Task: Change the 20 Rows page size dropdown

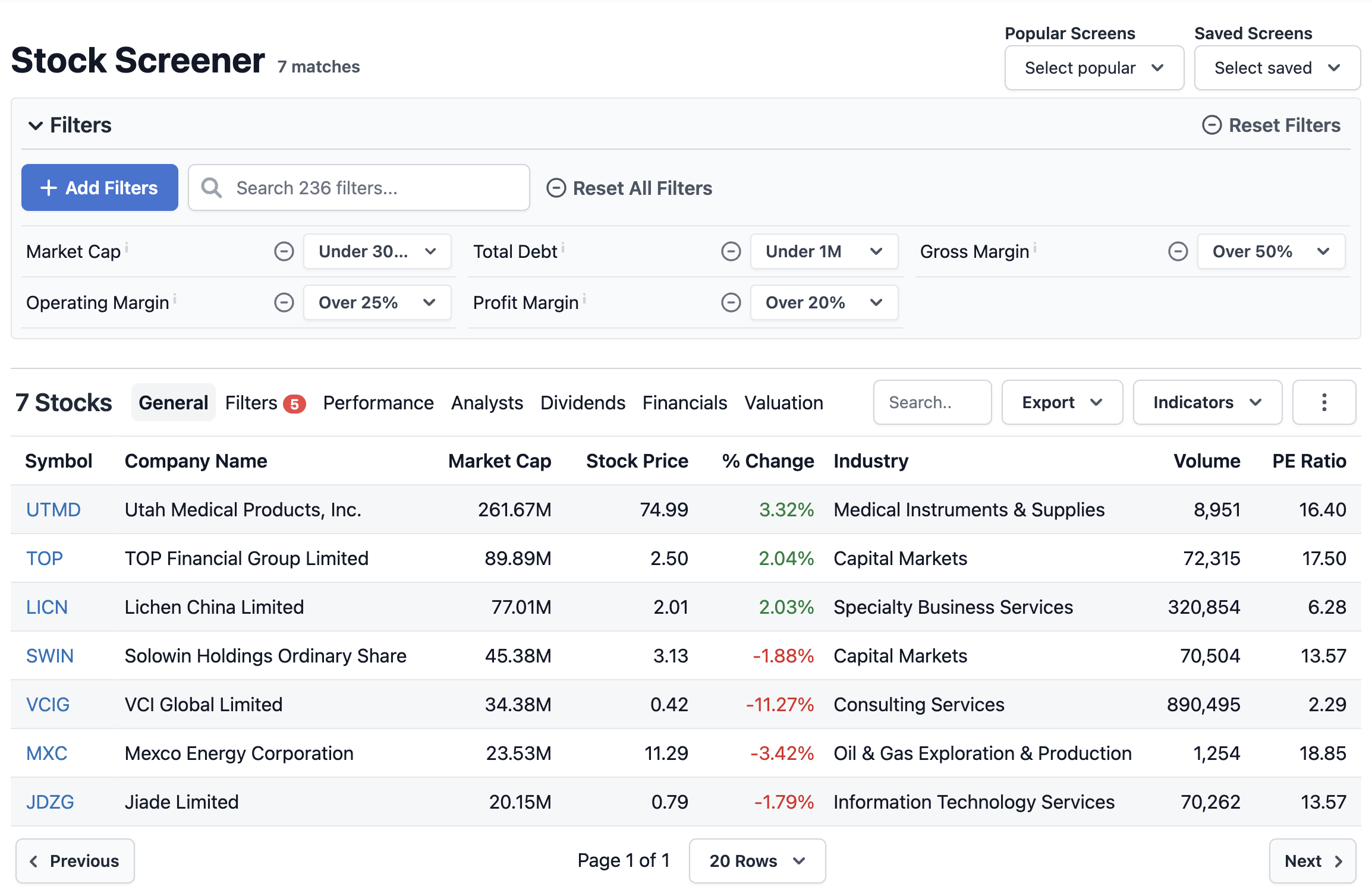Action: 757,861
